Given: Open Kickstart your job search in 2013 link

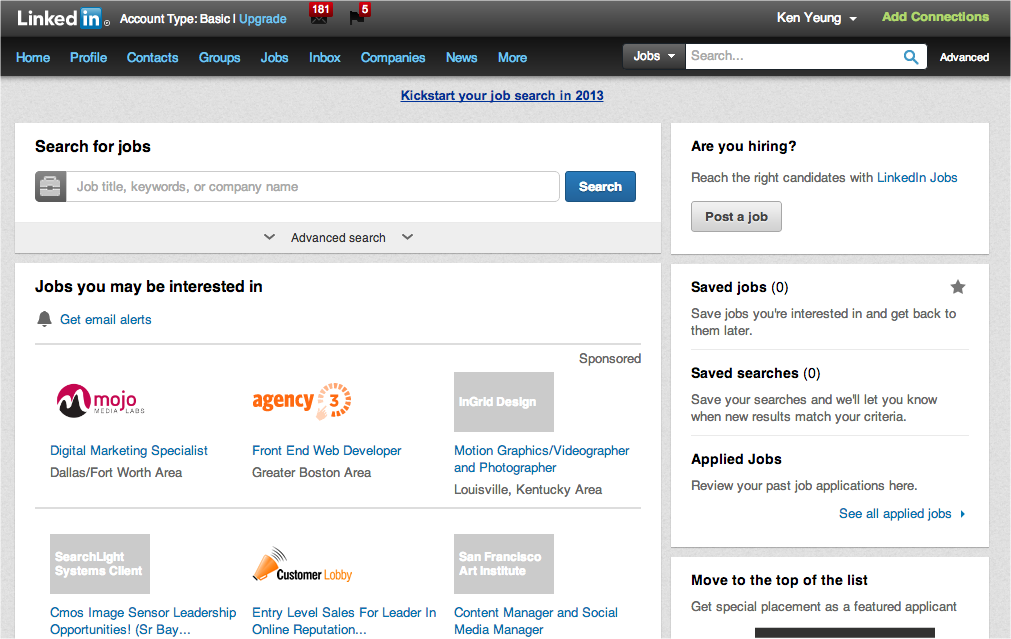Looking at the screenshot, I should tap(502, 95).
